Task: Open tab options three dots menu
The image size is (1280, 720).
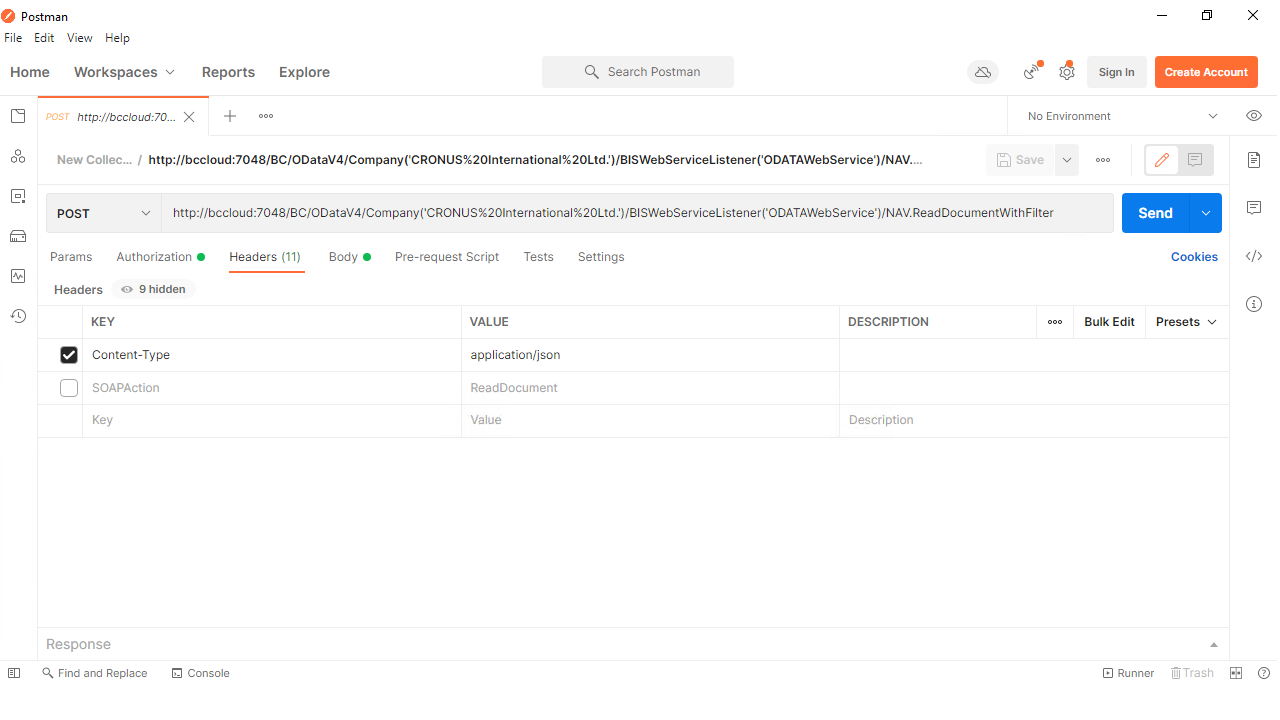Action: [266, 116]
